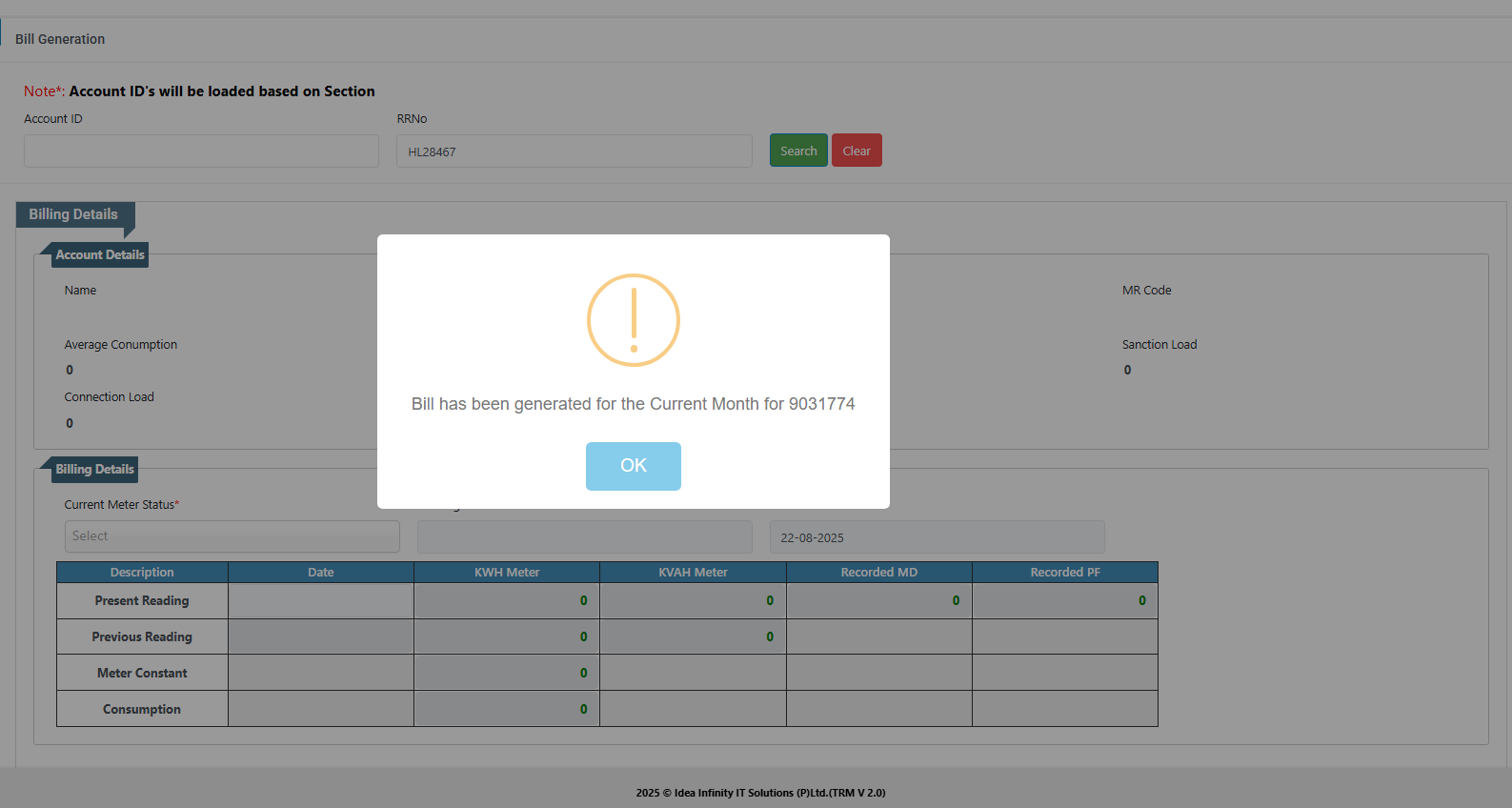Click the blank field between Select dropdown and date

(585, 536)
